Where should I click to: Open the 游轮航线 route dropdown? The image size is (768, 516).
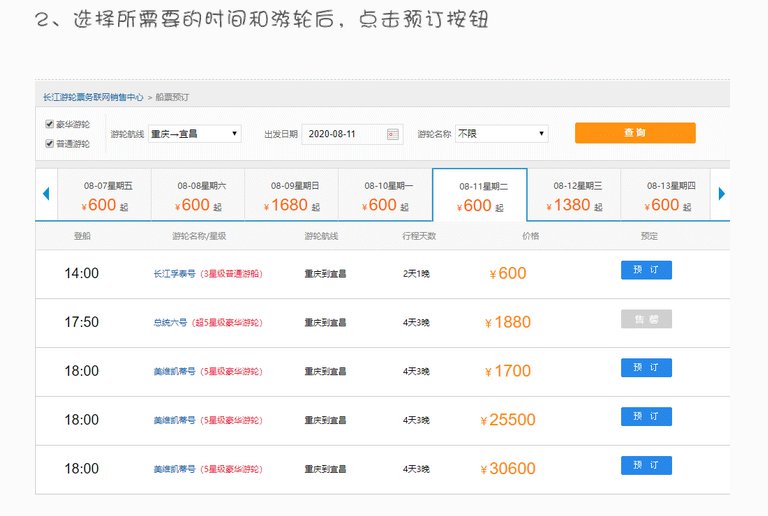tap(194, 134)
